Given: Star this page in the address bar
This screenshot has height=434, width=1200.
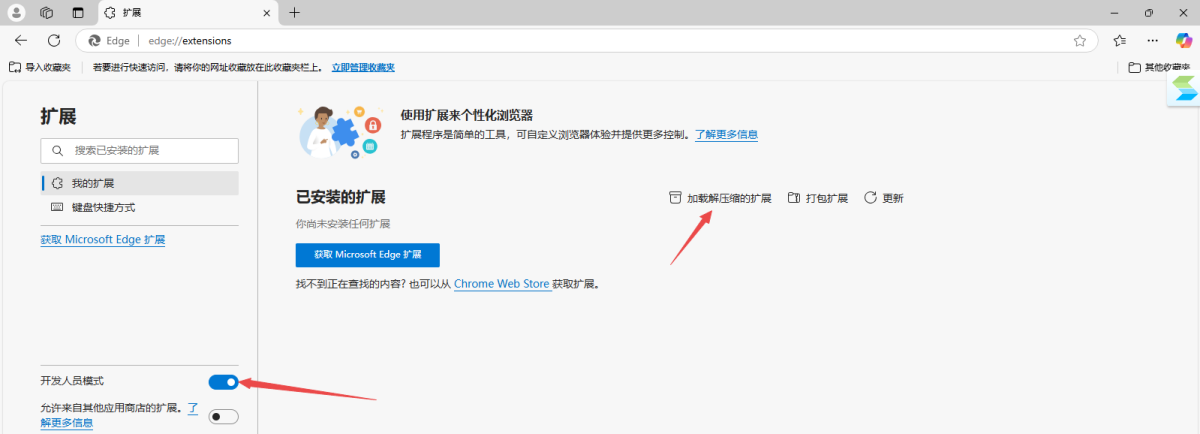Looking at the screenshot, I should pyautogui.click(x=1080, y=41).
